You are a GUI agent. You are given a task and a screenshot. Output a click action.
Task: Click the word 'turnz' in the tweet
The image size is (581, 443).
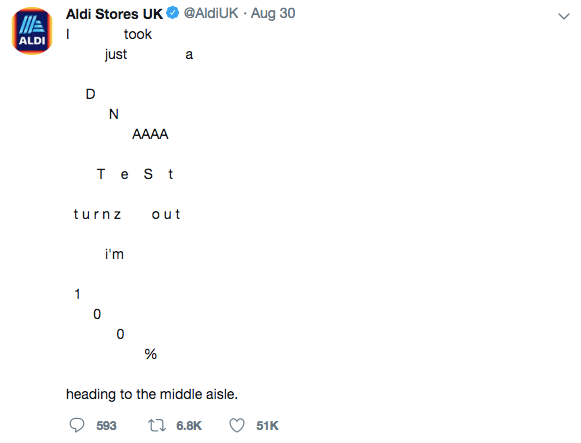pos(97,214)
